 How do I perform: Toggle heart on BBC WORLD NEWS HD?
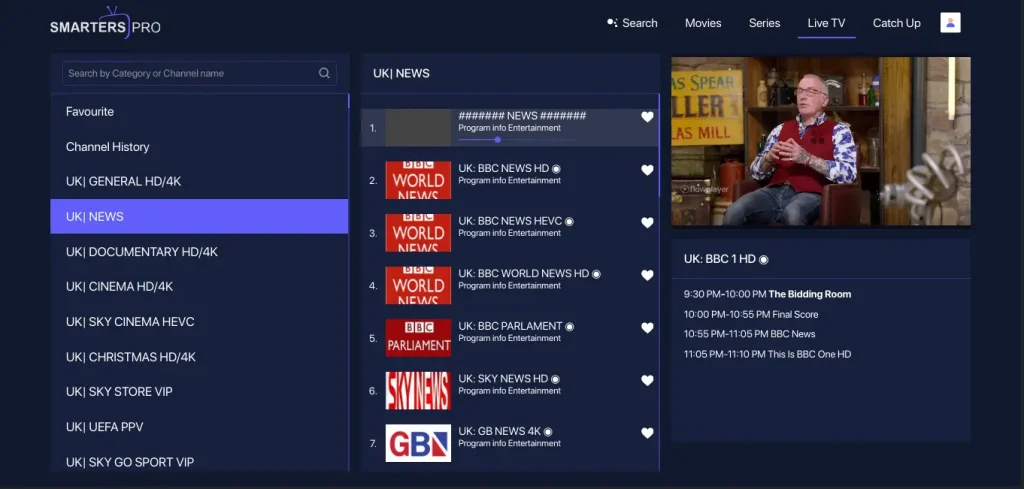click(x=647, y=276)
